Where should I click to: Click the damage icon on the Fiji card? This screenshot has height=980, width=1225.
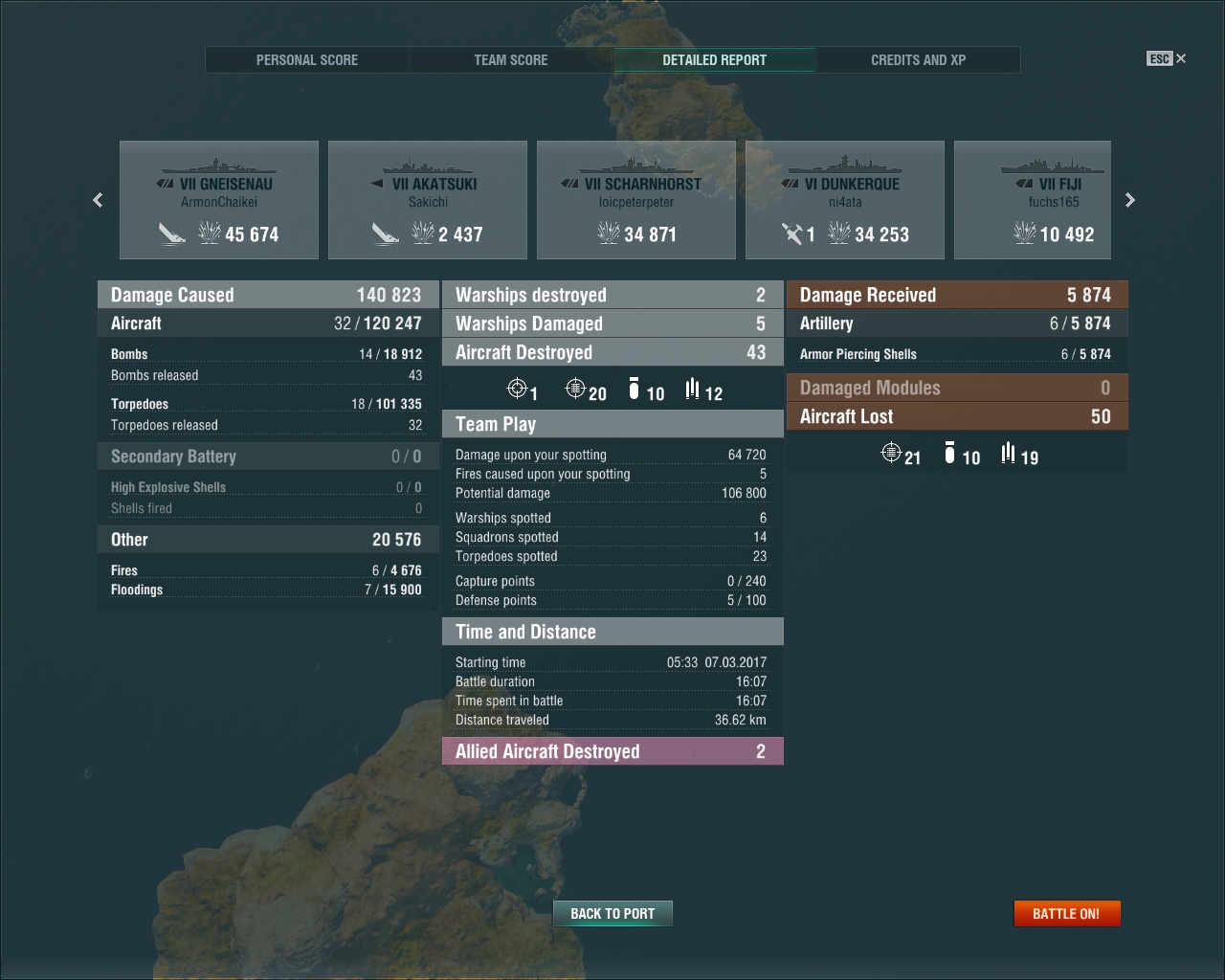[x=1025, y=233]
